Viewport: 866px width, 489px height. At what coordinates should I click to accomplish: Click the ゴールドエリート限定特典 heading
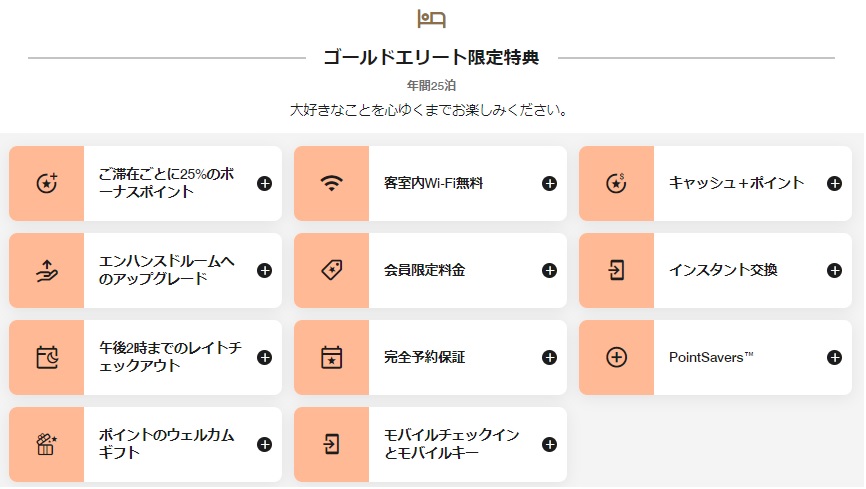[431, 57]
